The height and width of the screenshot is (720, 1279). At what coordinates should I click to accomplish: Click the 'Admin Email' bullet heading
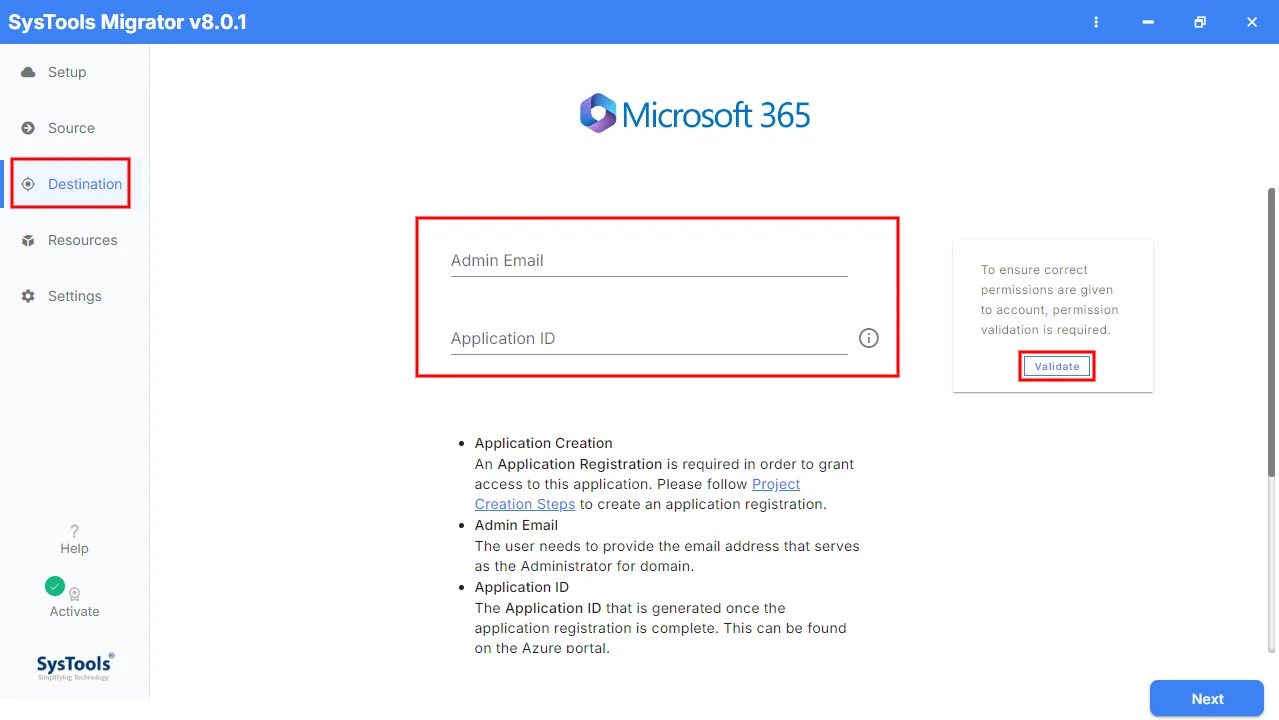pos(516,525)
